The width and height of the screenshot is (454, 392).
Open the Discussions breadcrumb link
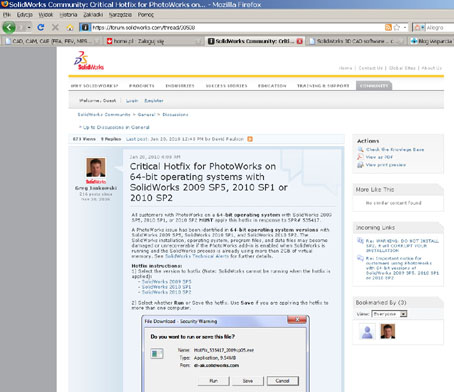tap(175, 115)
